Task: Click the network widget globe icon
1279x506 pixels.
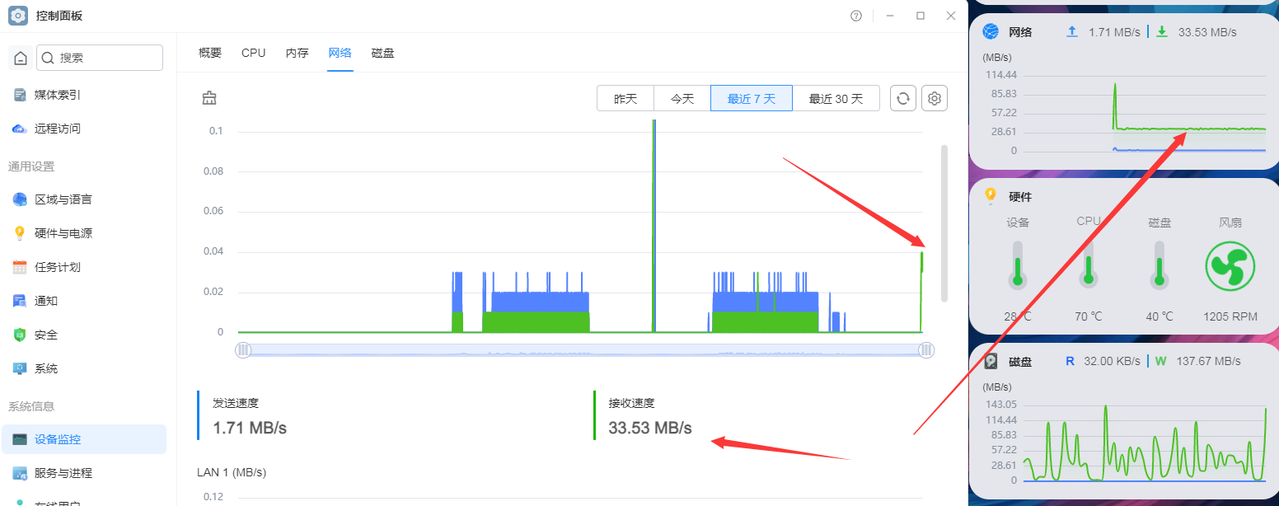Action: (991, 32)
